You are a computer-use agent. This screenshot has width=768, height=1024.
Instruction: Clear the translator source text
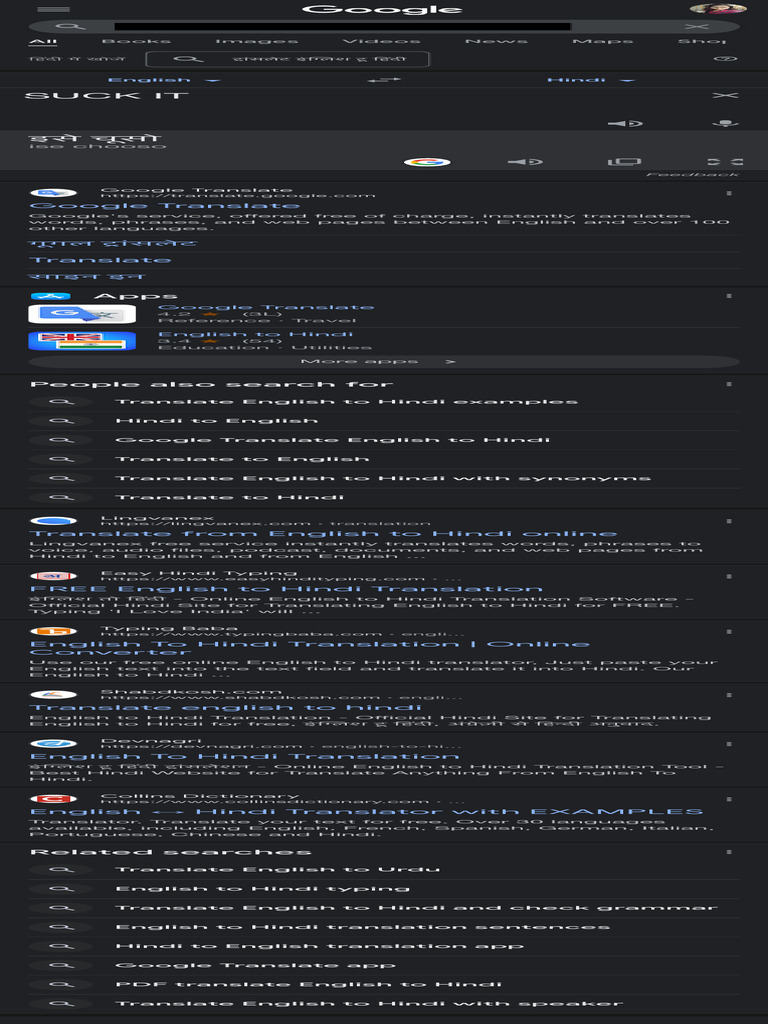[x=725, y=95]
